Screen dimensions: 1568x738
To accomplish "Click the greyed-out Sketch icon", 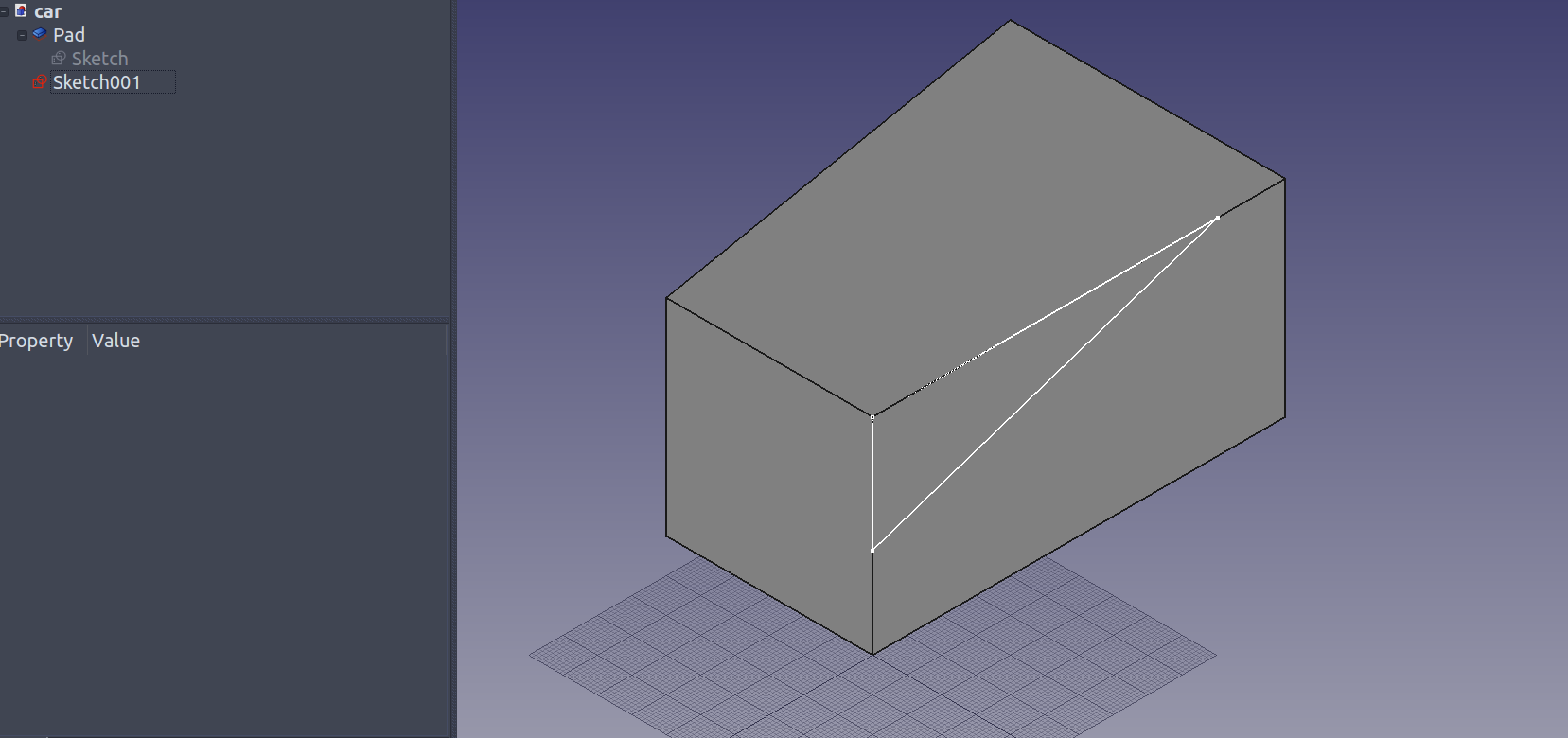I will coord(59,59).
